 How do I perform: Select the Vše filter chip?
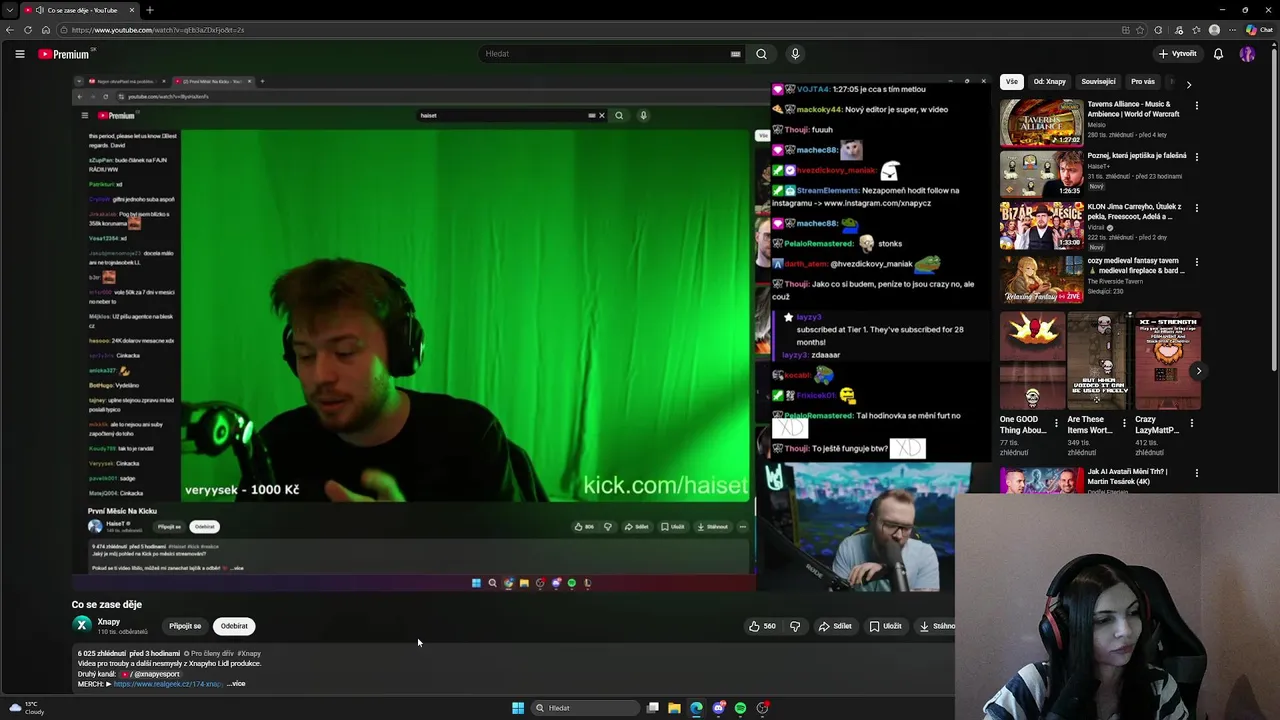1011,82
